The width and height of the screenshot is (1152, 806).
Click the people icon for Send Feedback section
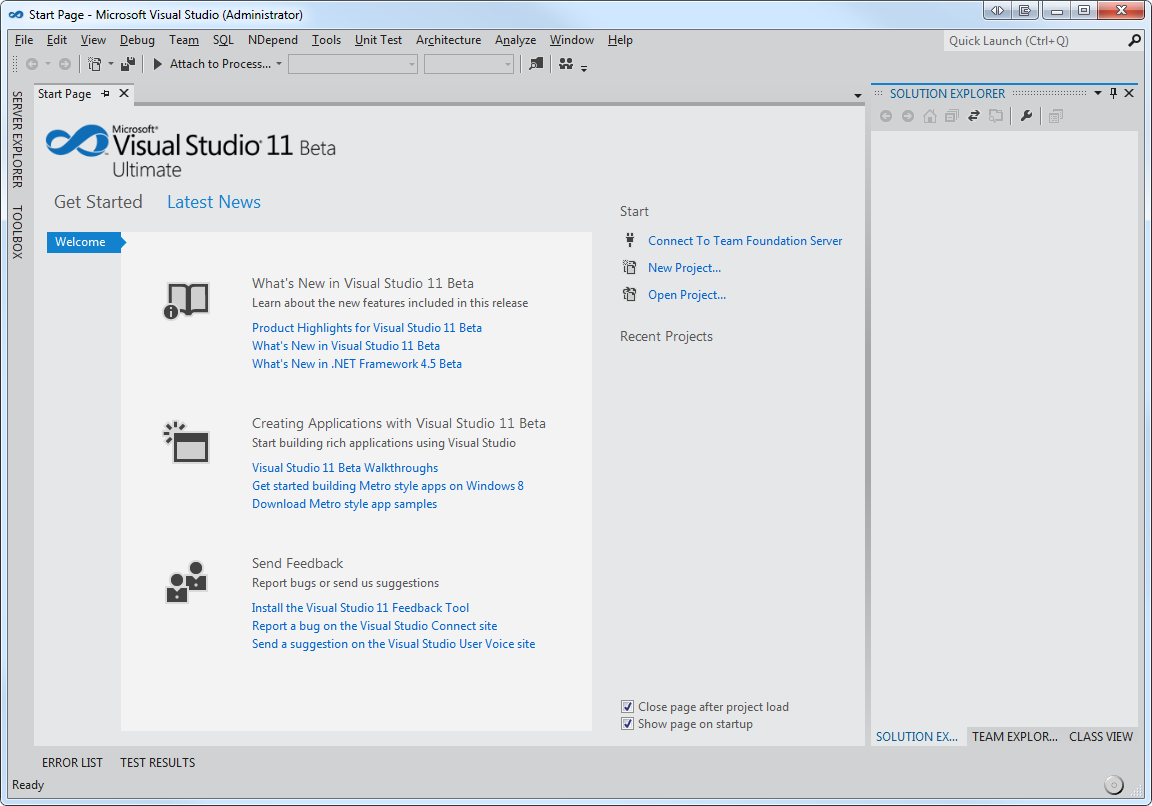pos(186,582)
